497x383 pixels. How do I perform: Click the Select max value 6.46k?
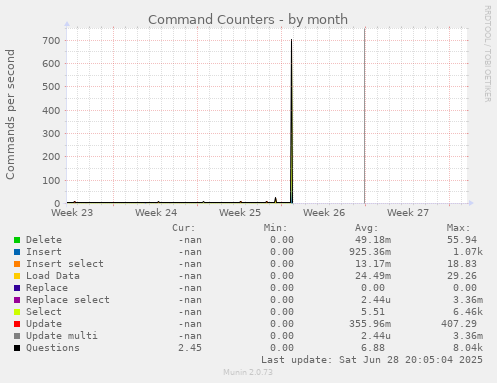coord(468,312)
